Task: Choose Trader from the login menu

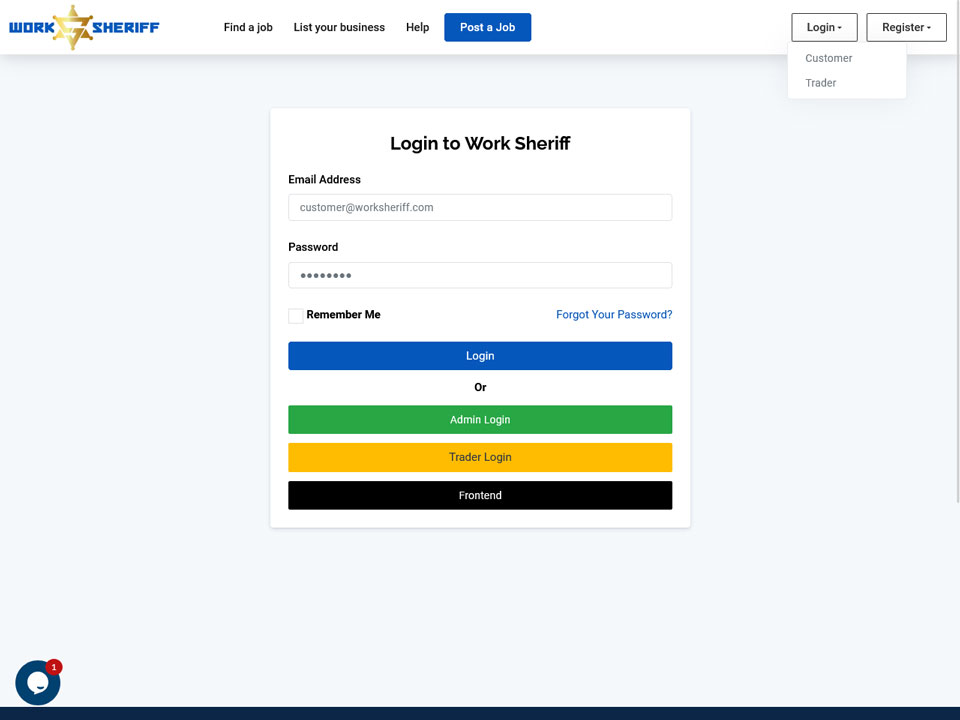Action: pos(820,83)
